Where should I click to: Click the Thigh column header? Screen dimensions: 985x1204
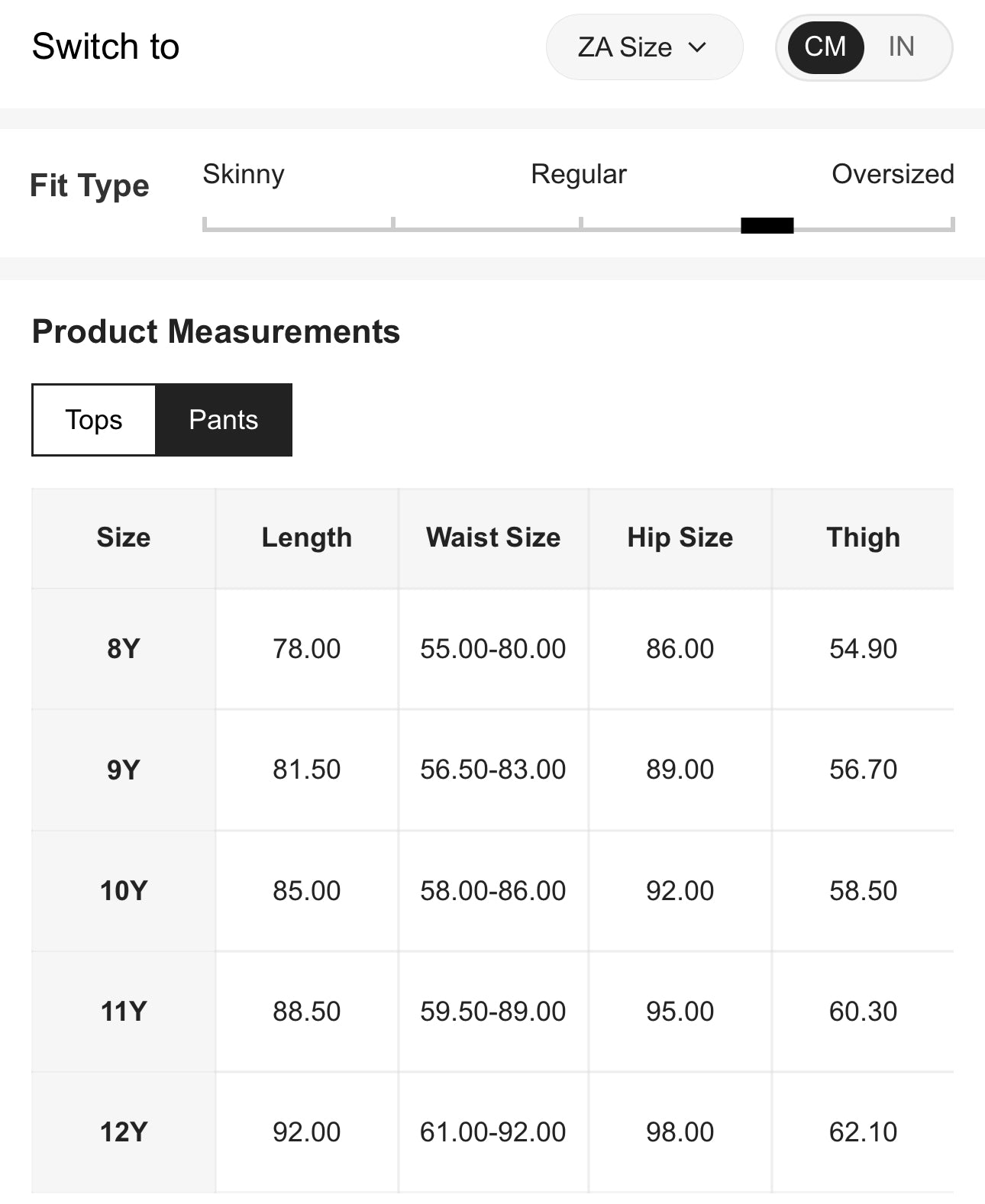click(x=863, y=537)
